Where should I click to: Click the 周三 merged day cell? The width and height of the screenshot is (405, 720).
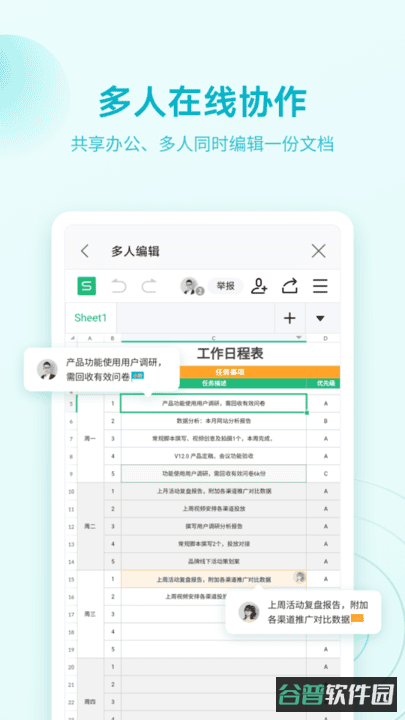coord(90,614)
